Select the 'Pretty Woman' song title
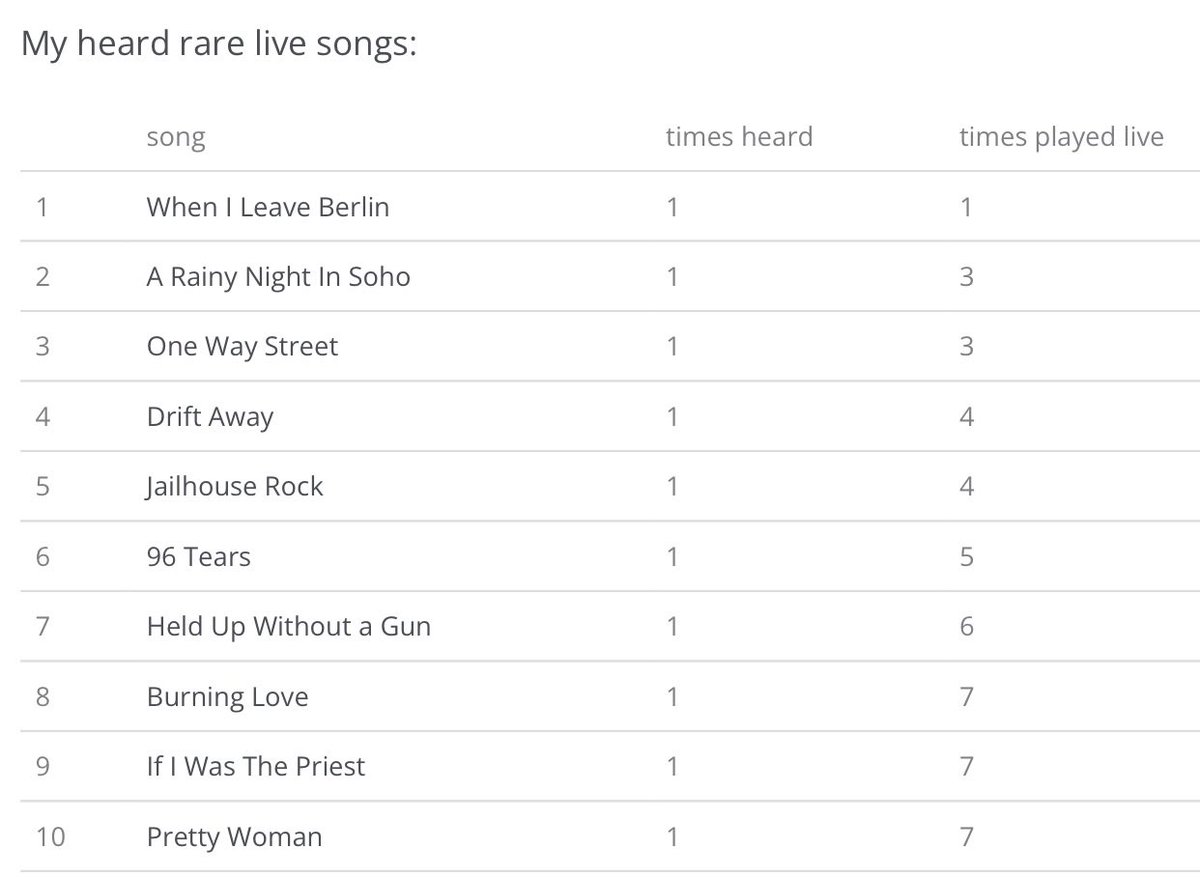The height and width of the screenshot is (877, 1200). click(x=234, y=837)
